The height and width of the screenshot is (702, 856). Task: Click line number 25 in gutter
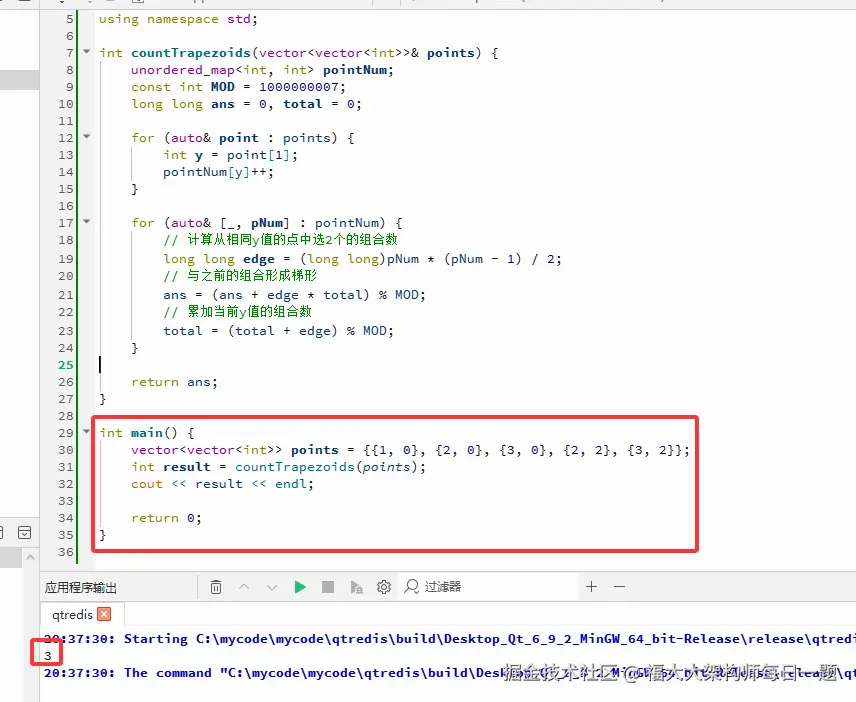pyautogui.click(x=66, y=365)
